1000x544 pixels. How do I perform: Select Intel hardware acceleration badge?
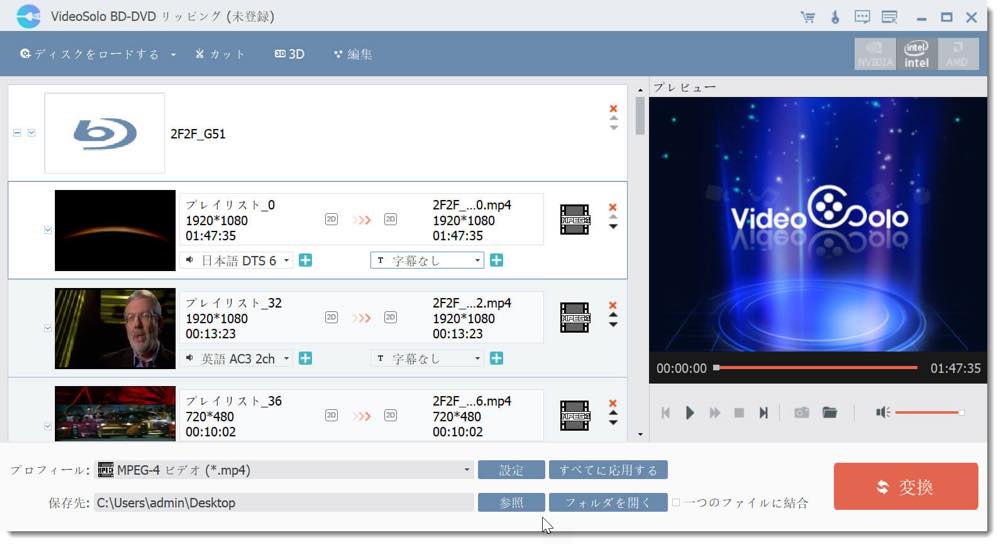tap(916, 54)
